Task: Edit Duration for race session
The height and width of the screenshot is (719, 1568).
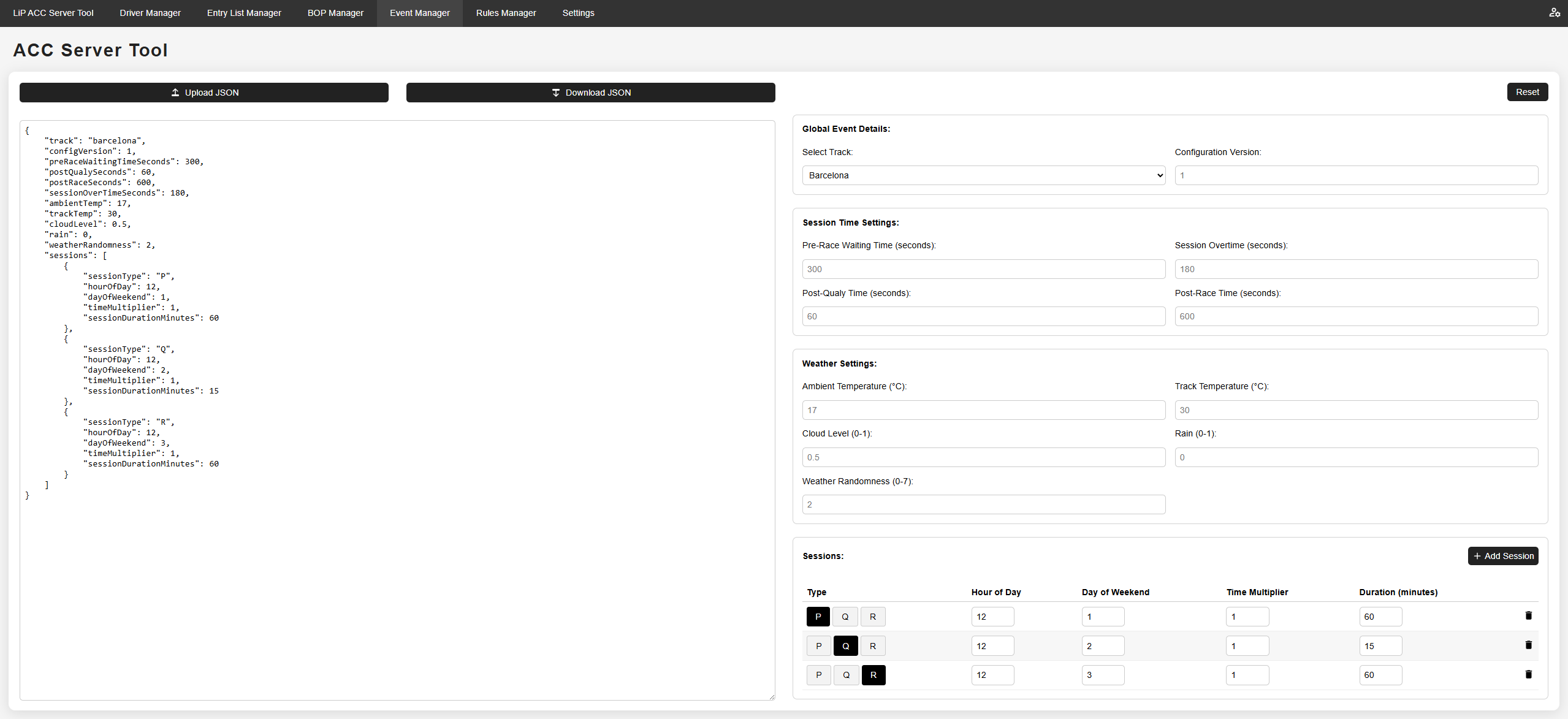Action: tap(1380, 675)
